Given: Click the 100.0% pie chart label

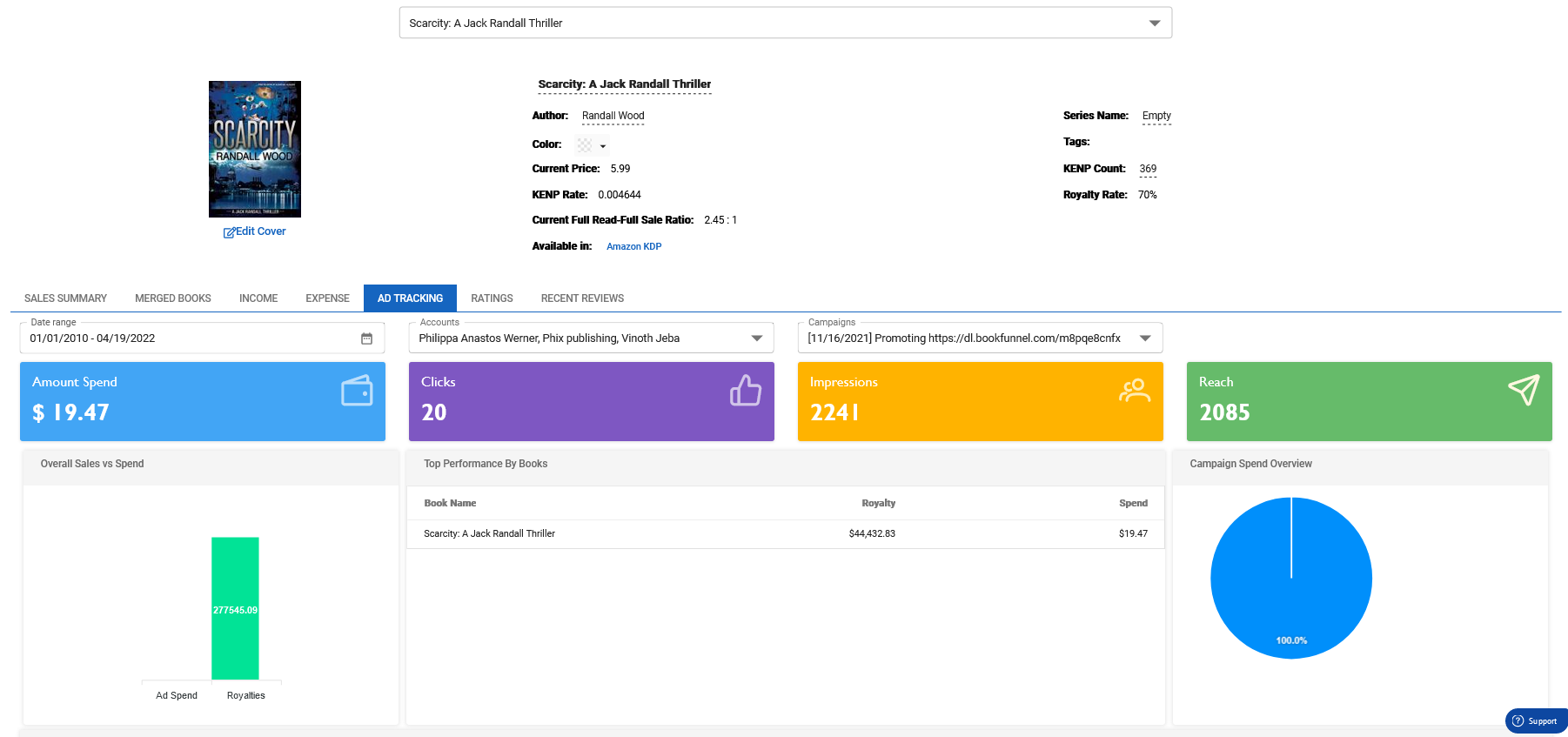Looking at the screenshot, I should pos(1291,640).
